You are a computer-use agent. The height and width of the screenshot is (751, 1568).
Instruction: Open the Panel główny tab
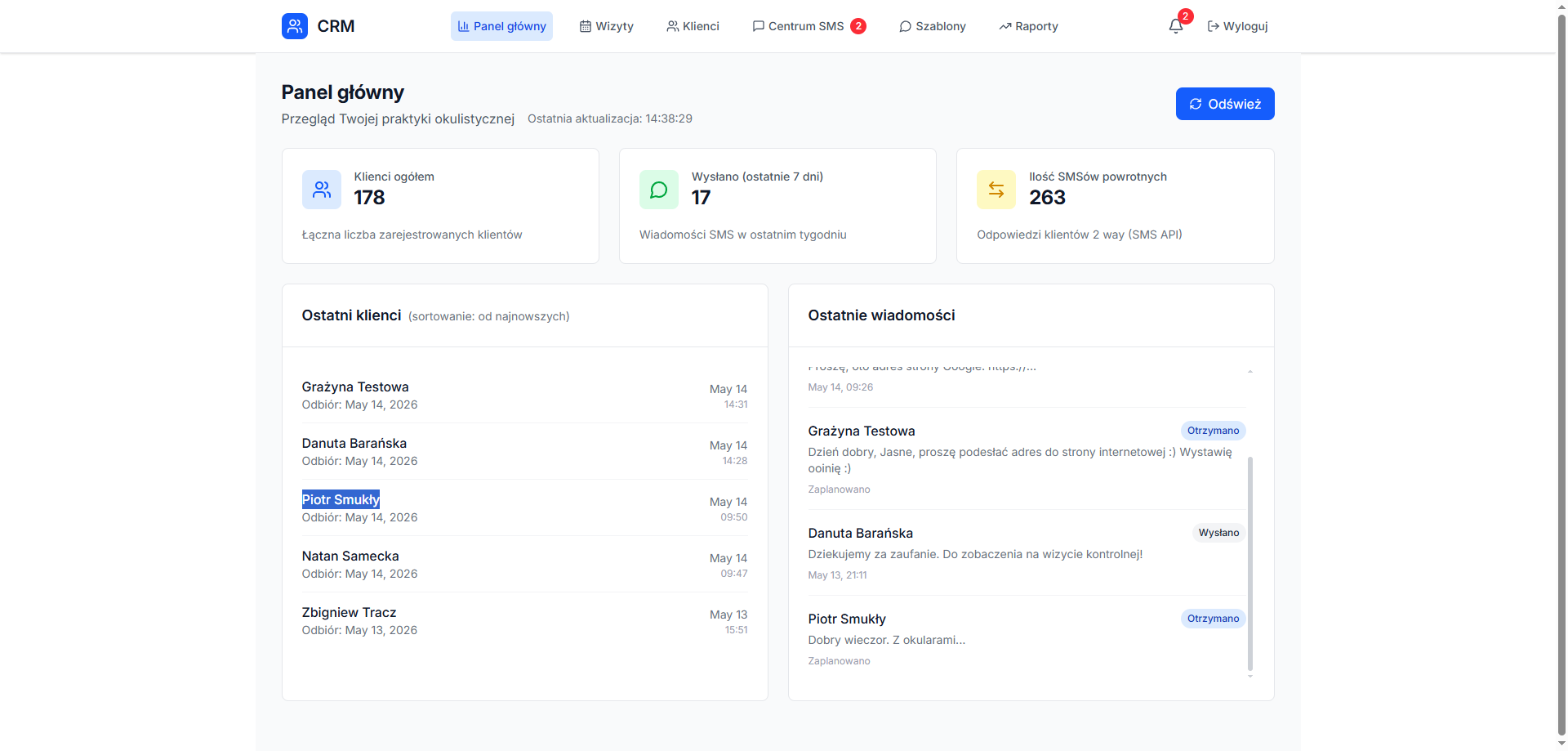501,26
